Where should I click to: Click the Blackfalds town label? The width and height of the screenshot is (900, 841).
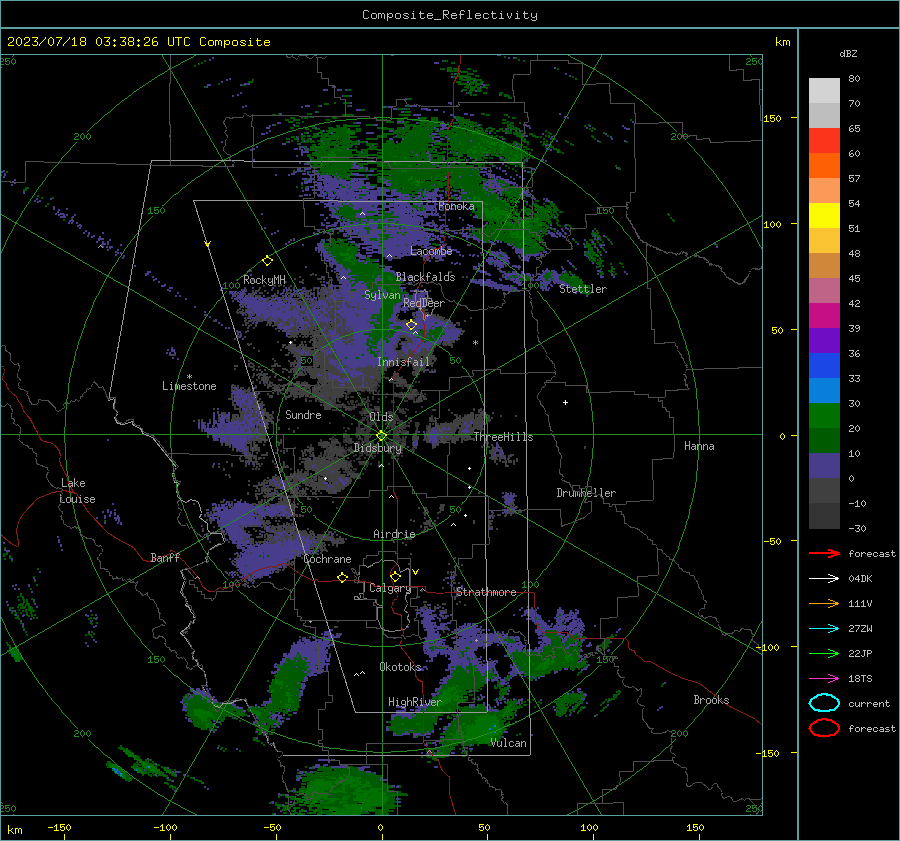[425, 277]
